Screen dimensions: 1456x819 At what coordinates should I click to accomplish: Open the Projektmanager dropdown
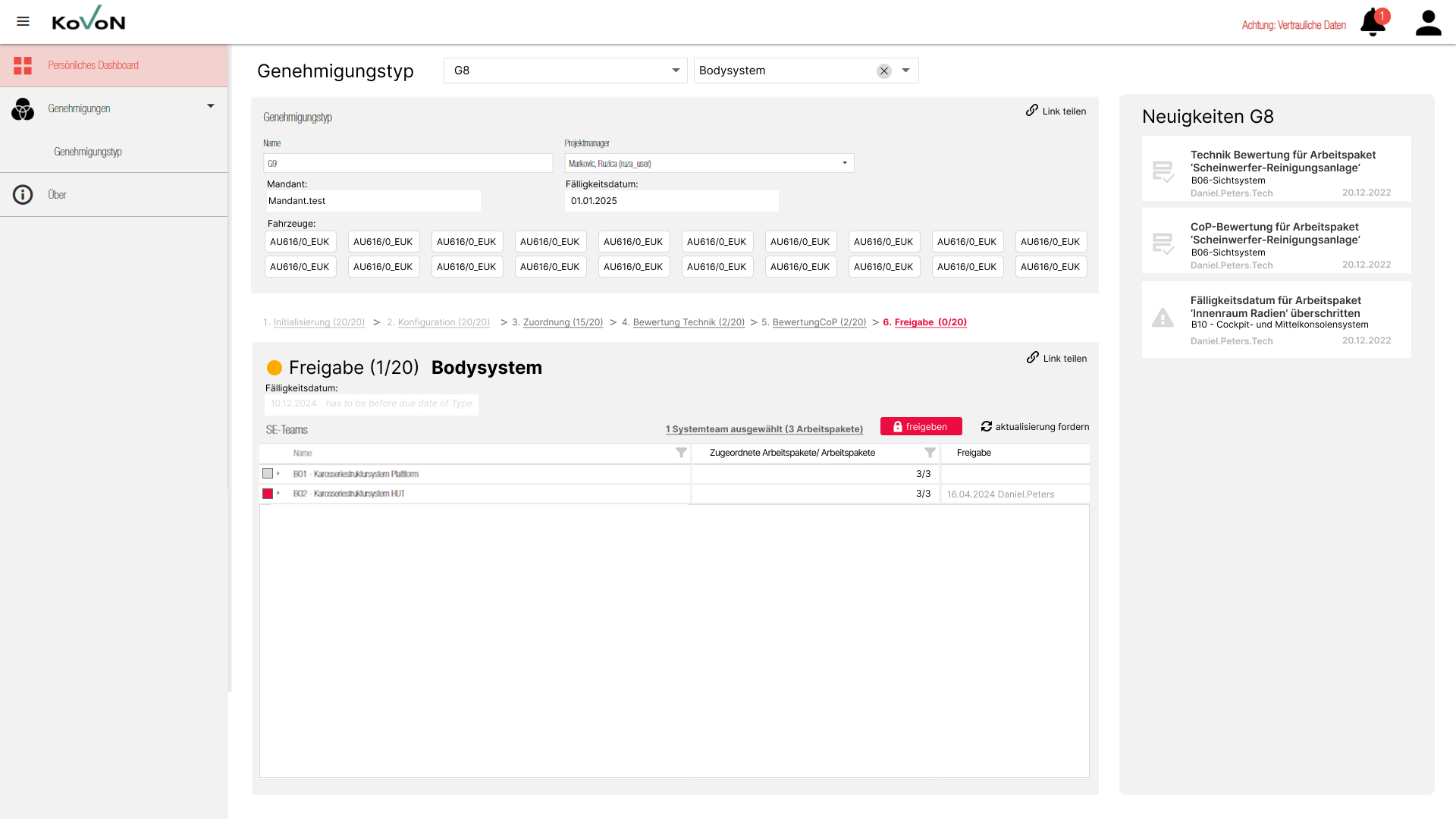(844, 163)
